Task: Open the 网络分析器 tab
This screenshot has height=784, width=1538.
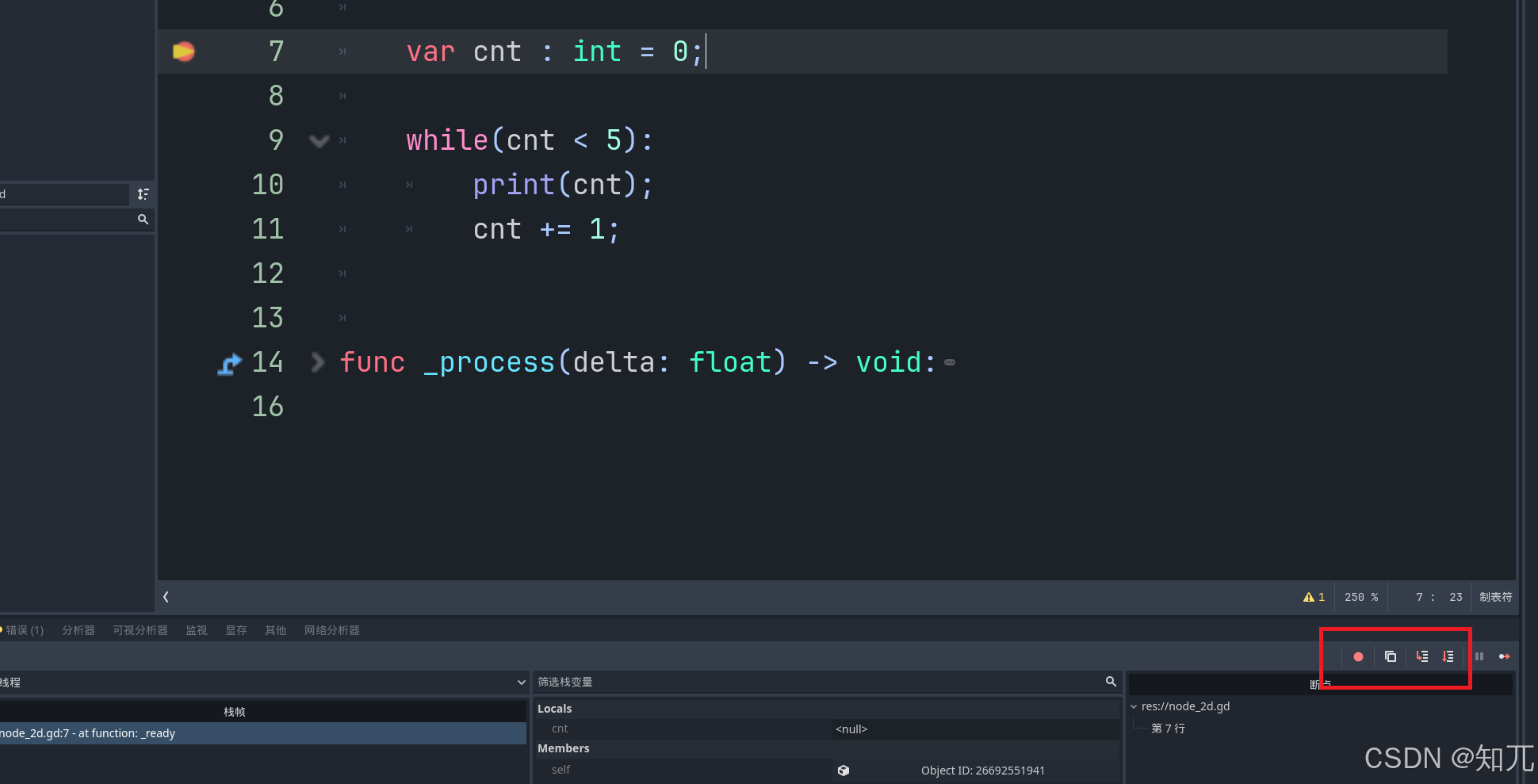Action: [x=332, y=630]
